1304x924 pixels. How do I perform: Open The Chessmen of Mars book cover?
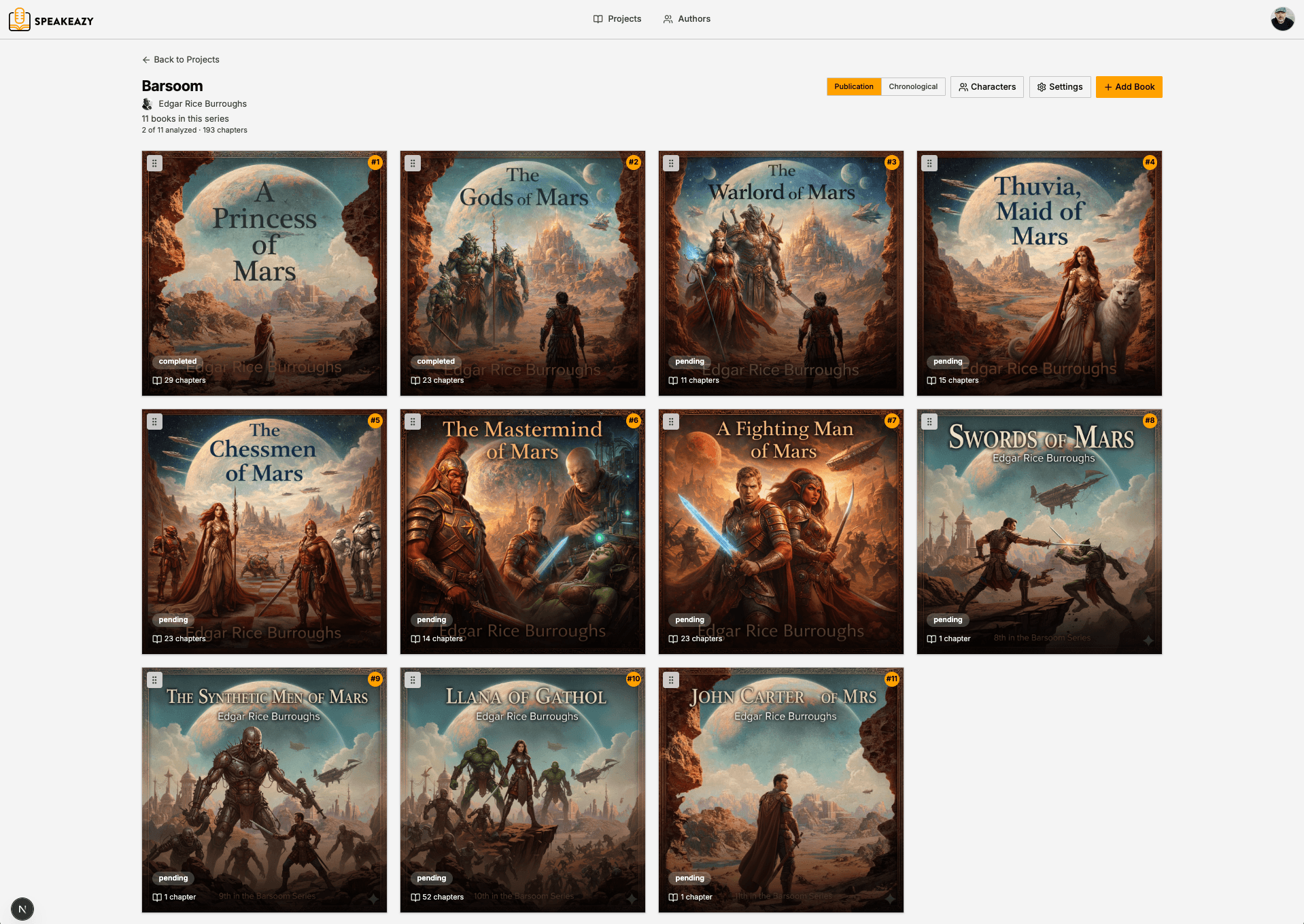point(264,532)
